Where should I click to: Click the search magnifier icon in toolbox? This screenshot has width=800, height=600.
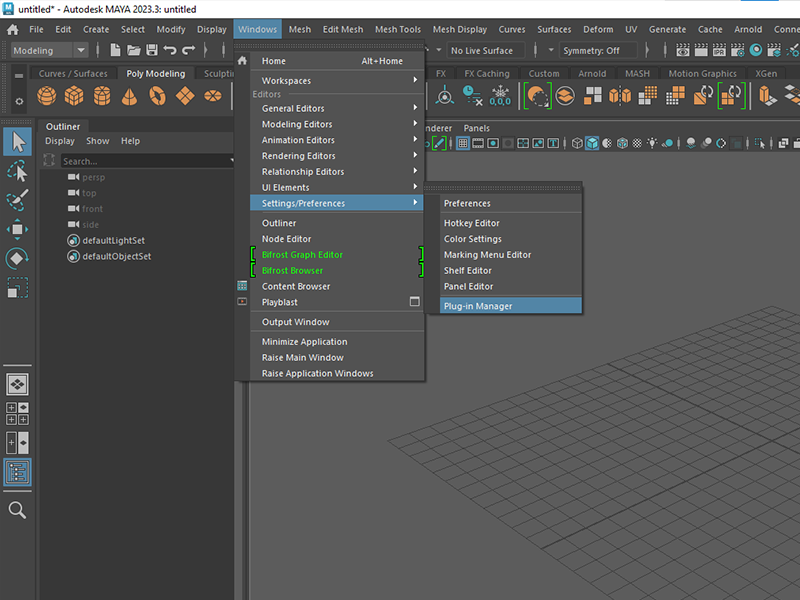coord(17,510)
